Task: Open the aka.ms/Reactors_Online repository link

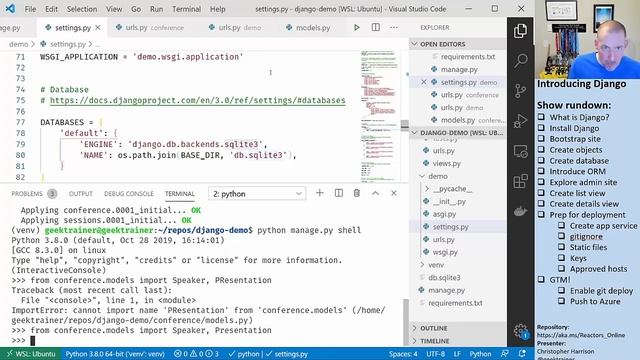Action: pyautogui.click(x=580, y=335)
